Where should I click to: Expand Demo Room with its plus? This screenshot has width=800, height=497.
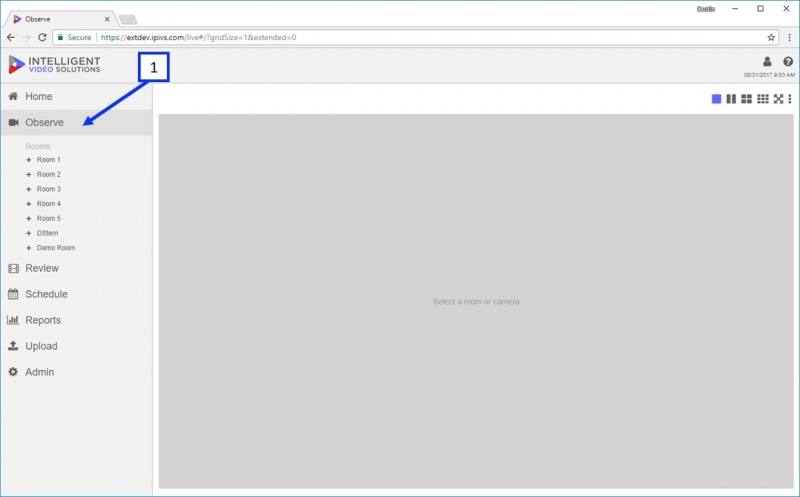pyautogui.click(x=29, y=248)
